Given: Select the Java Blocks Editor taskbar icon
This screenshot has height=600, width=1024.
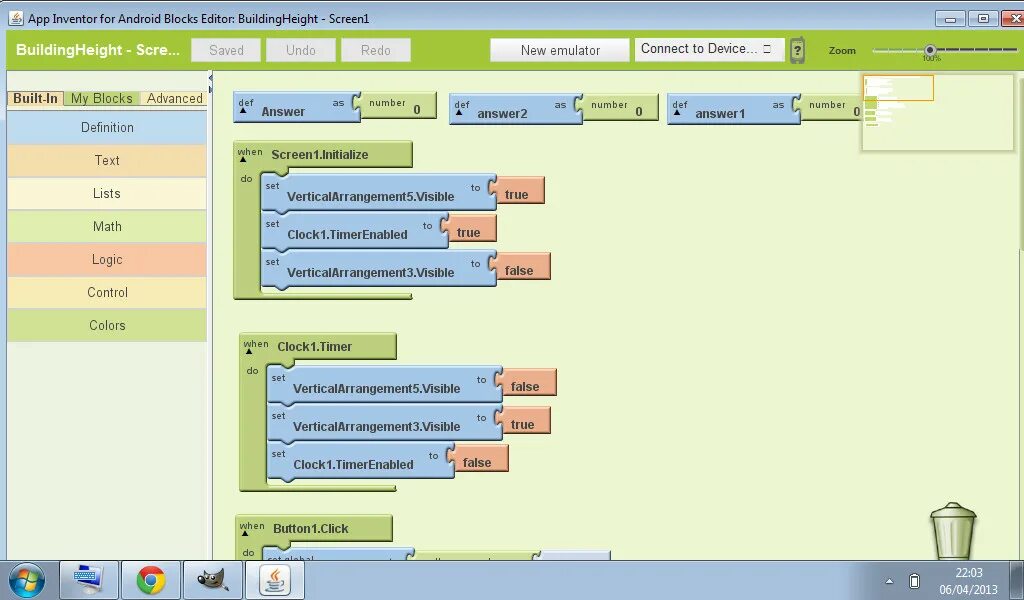Looking at the screenshot, I should click(275, 580).
